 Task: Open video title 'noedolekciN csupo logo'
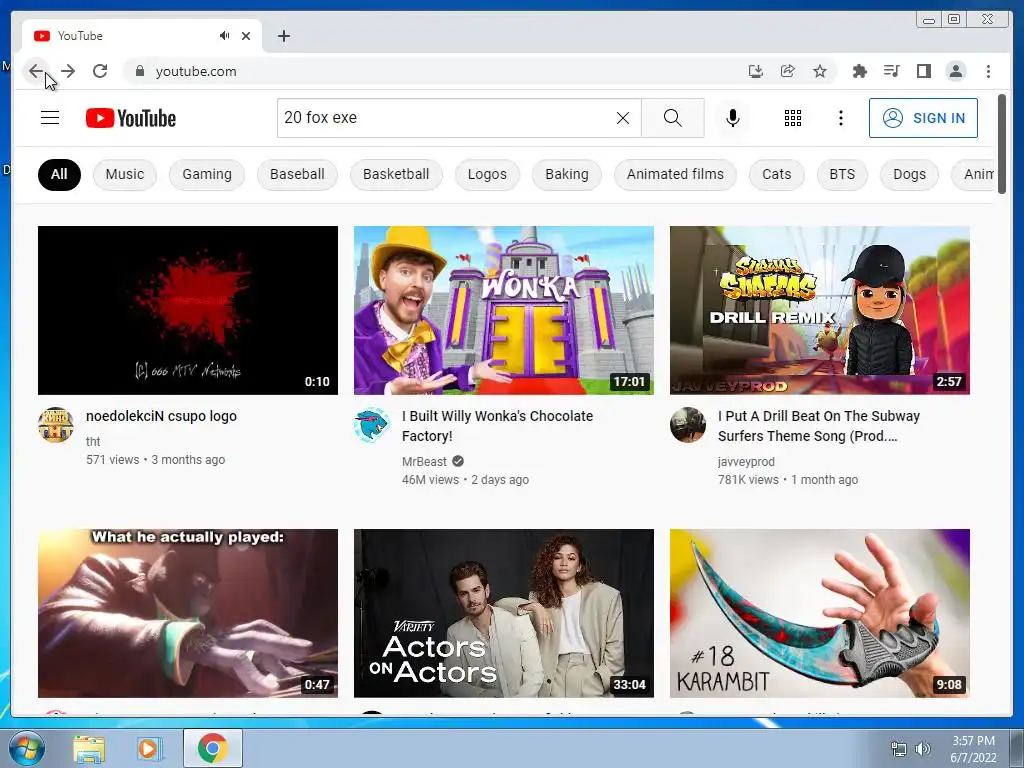161,416
